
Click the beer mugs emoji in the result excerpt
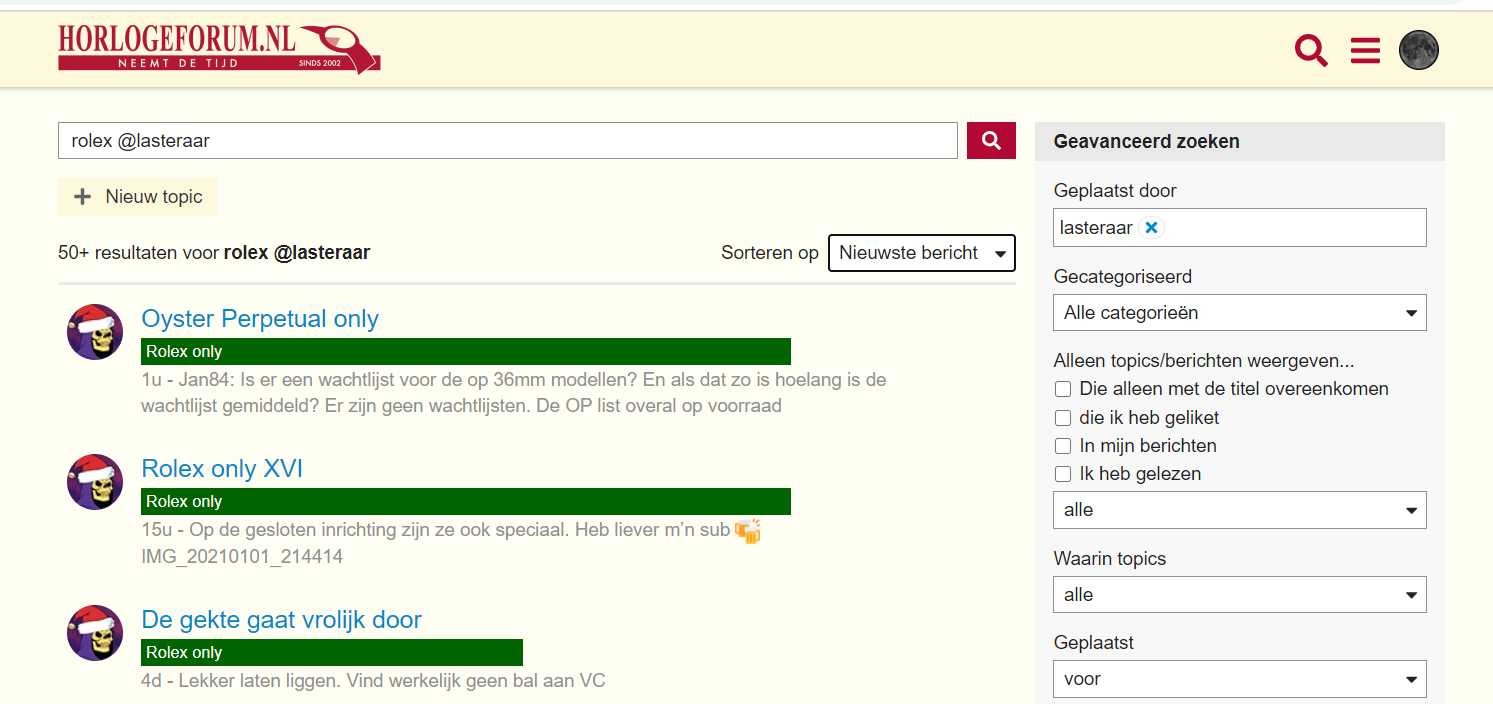[747, 531]
